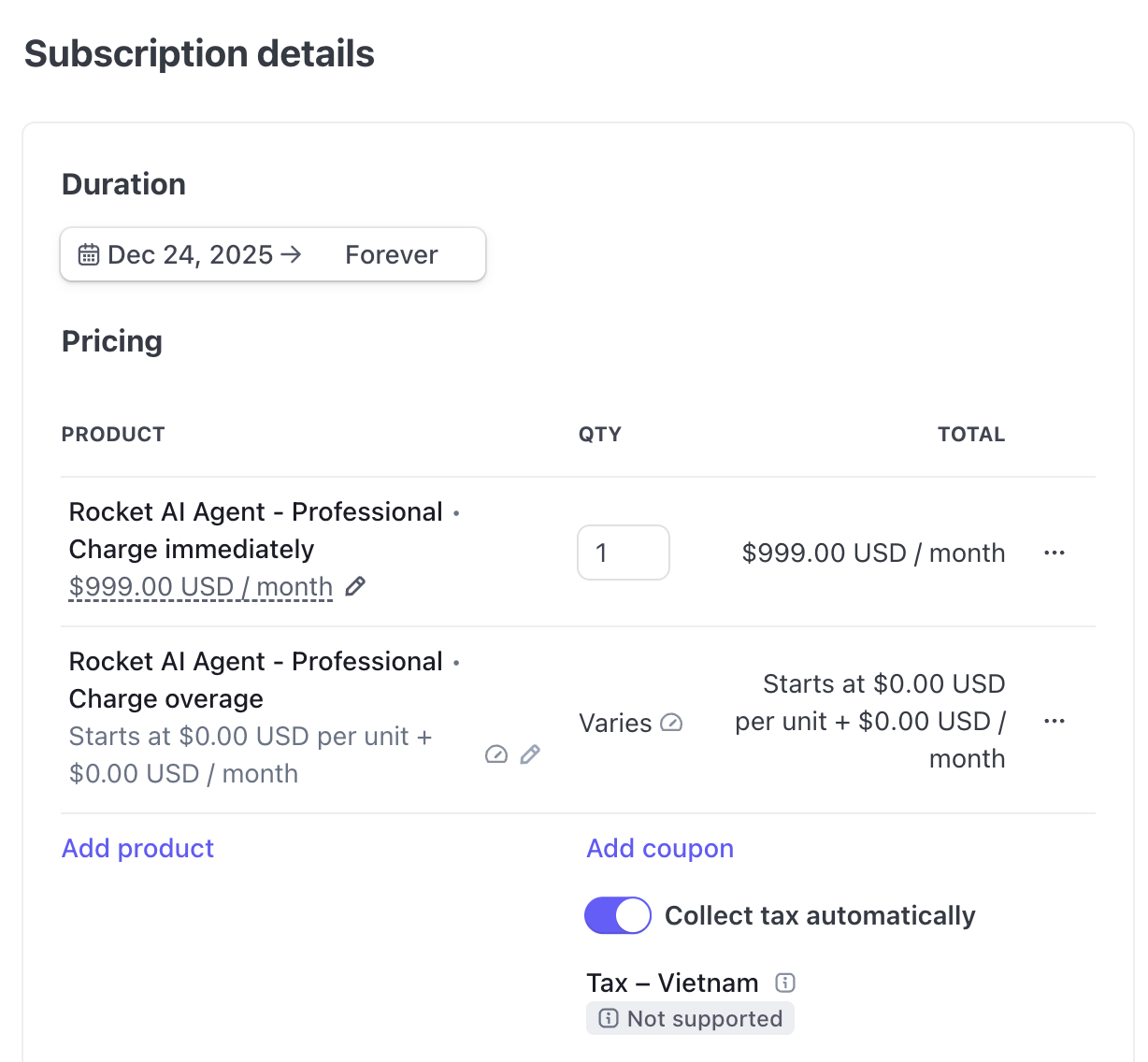Viewport: 1148px width, 1062px height.
Task: Click pencil icon for Charge overage price
Action: [x=530, y=754]
